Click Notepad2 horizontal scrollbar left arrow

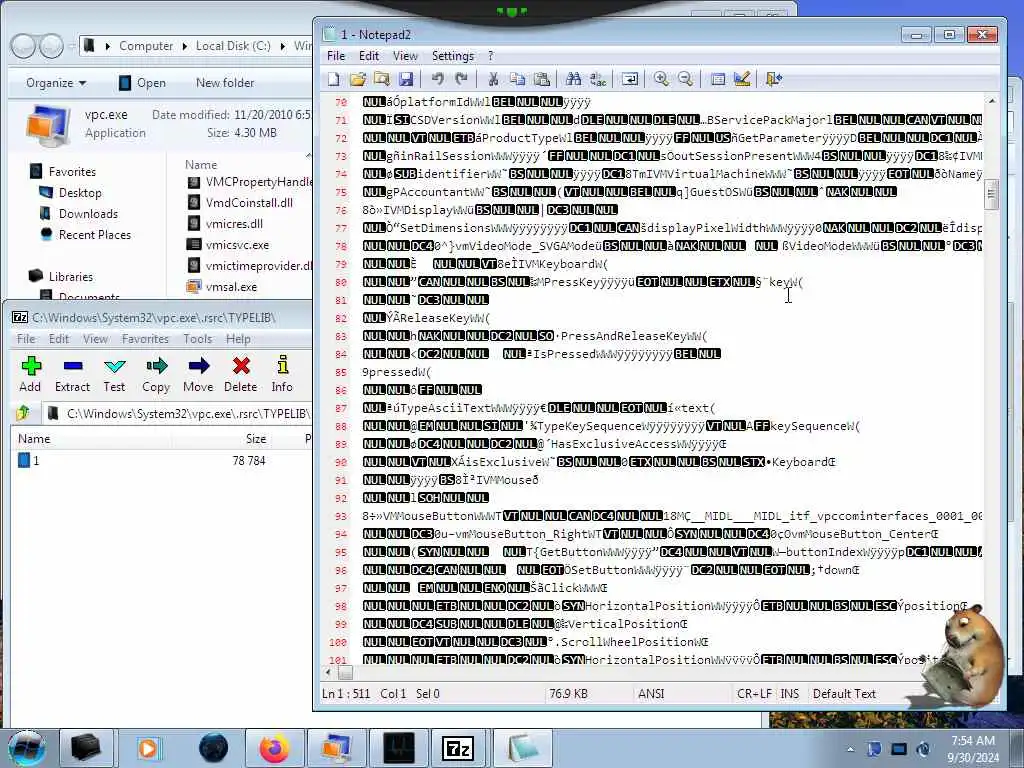coord(328,672)
